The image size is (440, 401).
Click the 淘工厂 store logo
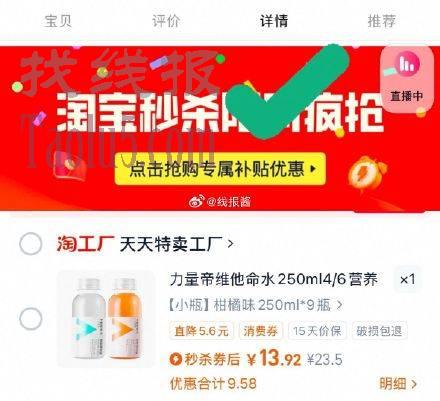pos(85,244)
